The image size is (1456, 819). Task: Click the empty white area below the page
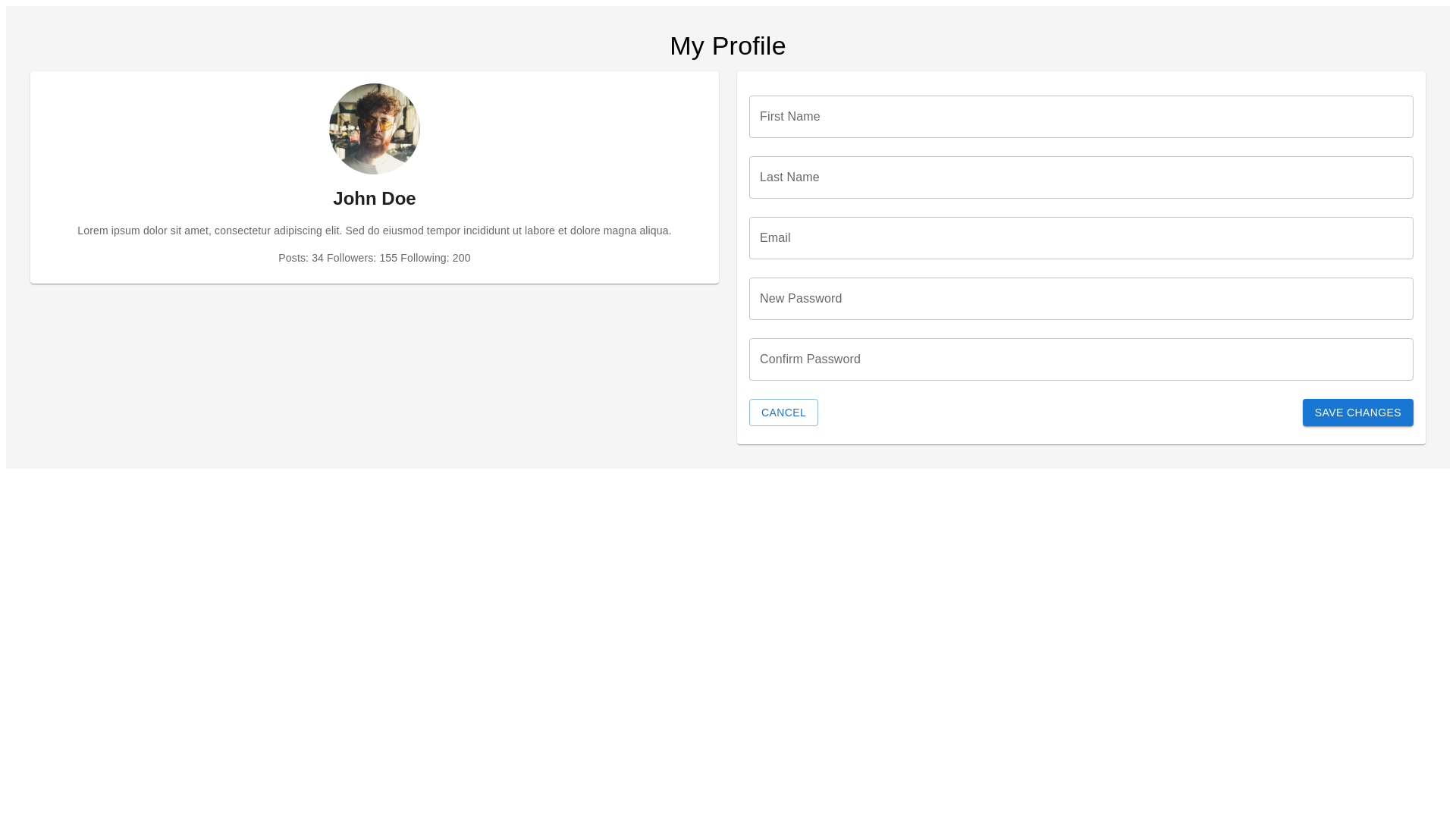(728, 645)
